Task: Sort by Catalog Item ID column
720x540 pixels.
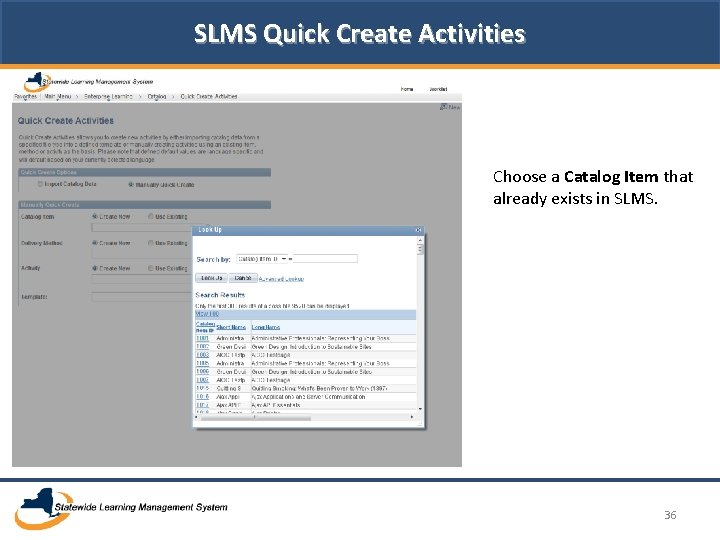Action: click(x=205, y=327)
